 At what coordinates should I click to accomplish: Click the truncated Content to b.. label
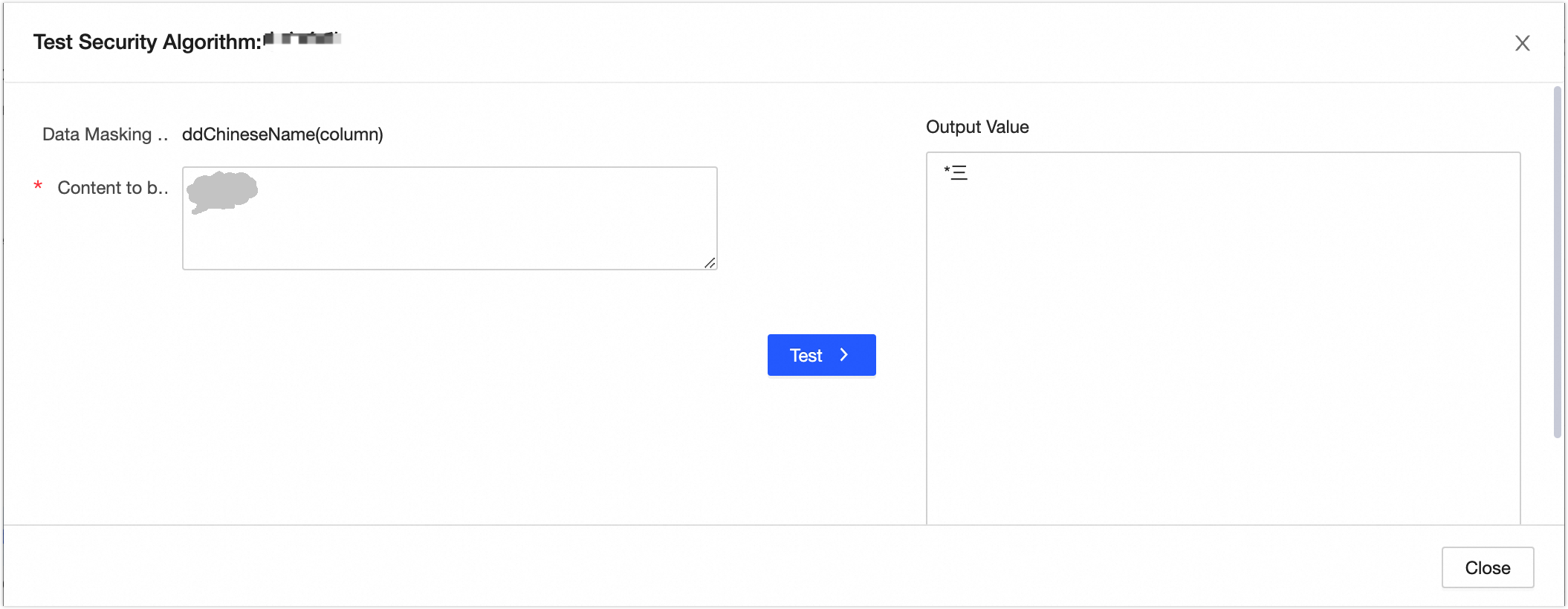(112, 188)
